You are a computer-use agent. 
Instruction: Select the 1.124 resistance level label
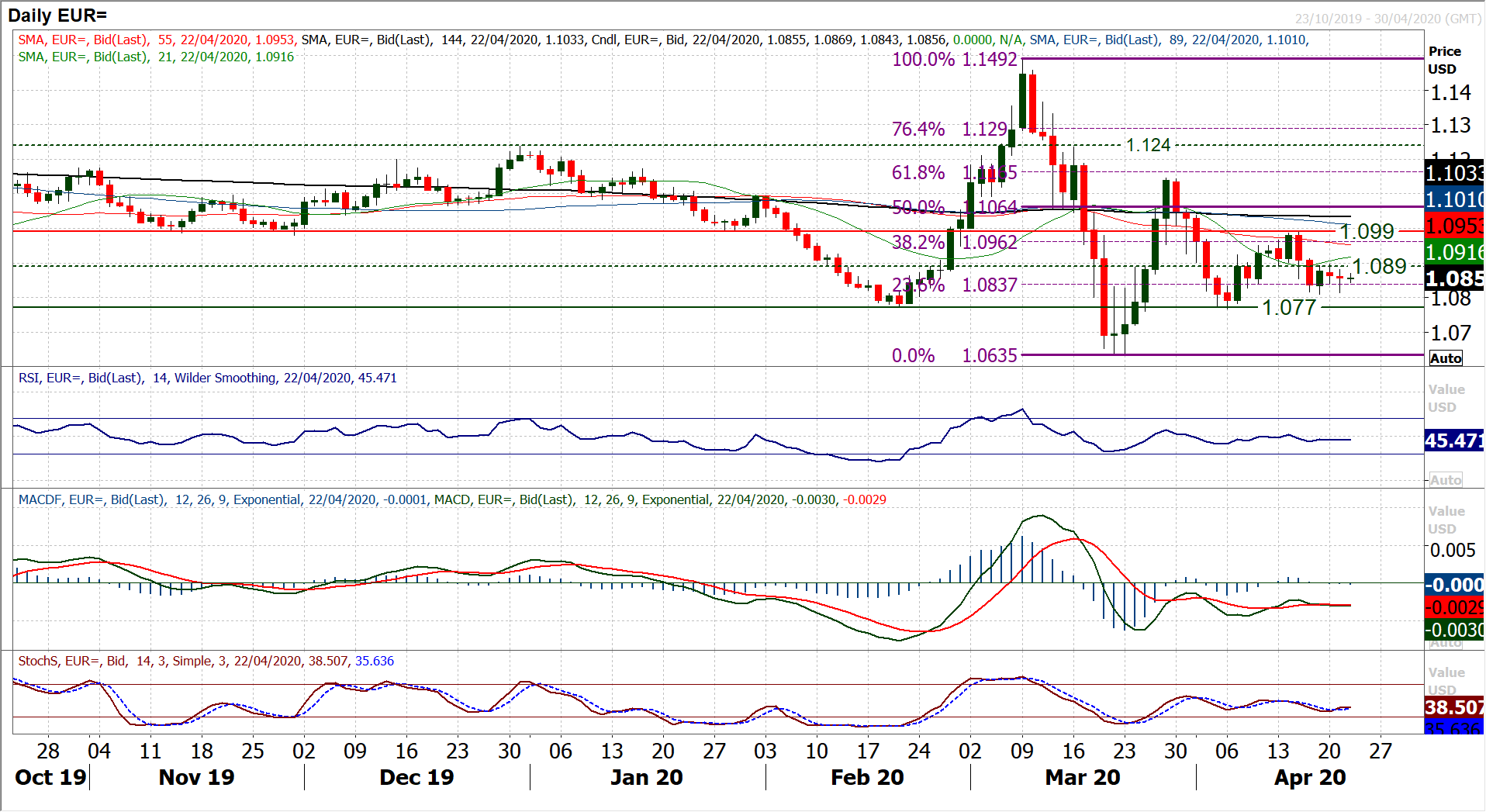1148,145
